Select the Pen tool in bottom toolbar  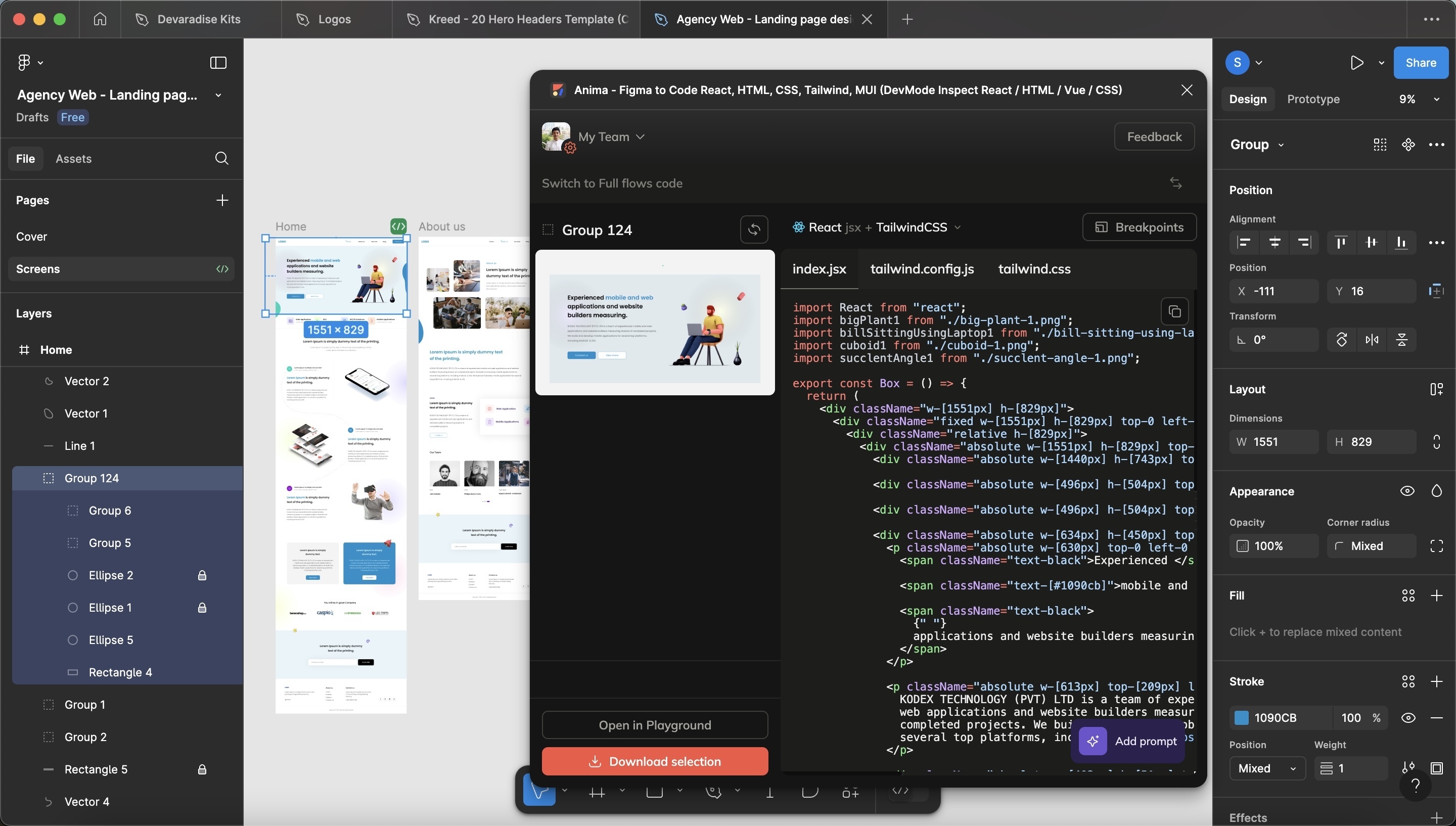[713, 792]
